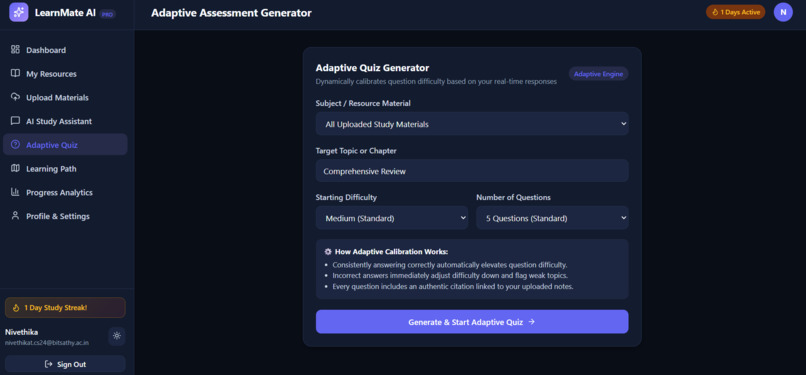Click the Adaptive Assessment Generator page title

[x=231, y=13]
